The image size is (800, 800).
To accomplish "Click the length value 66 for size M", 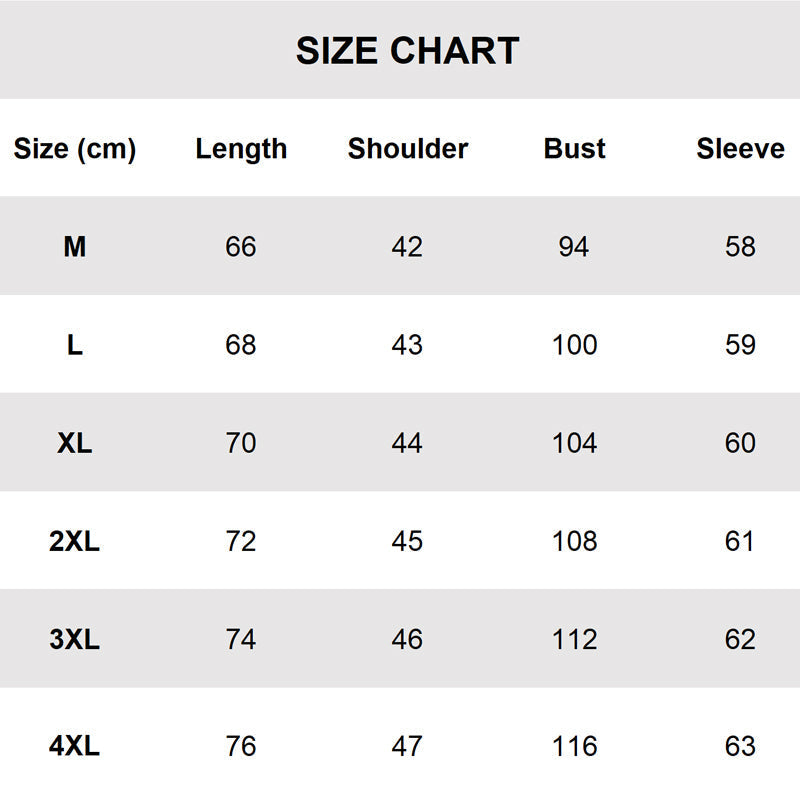I will (241, 246).
